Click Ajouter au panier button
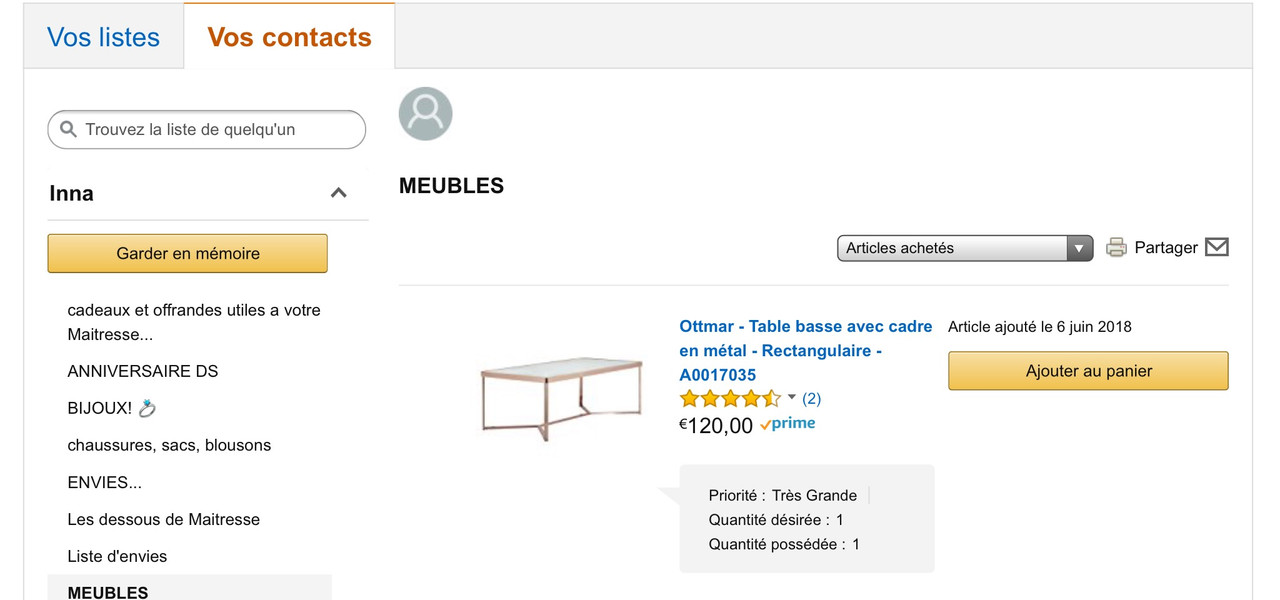 1088,371
